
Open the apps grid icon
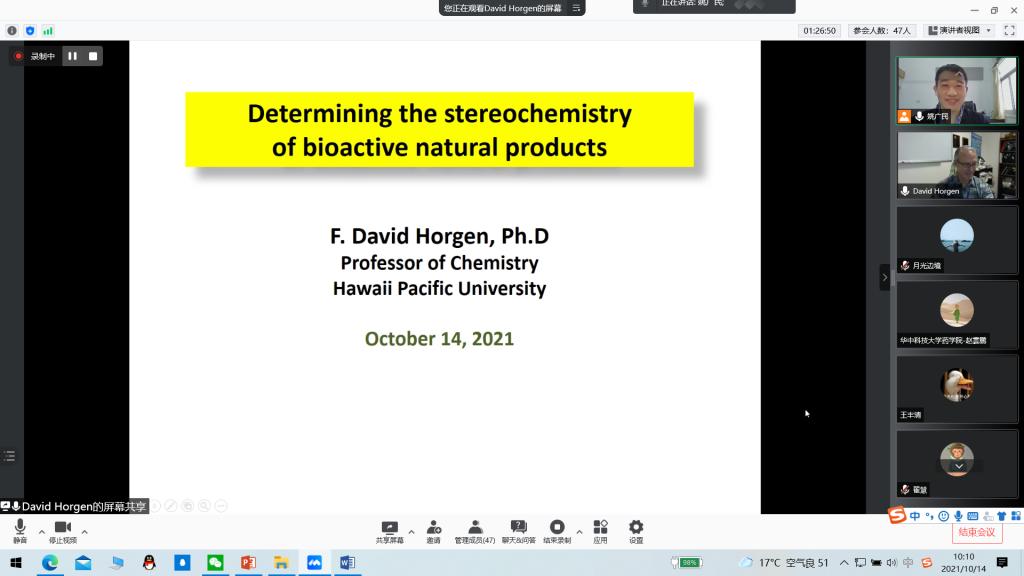pyautogui.click(x=600, y=530)
